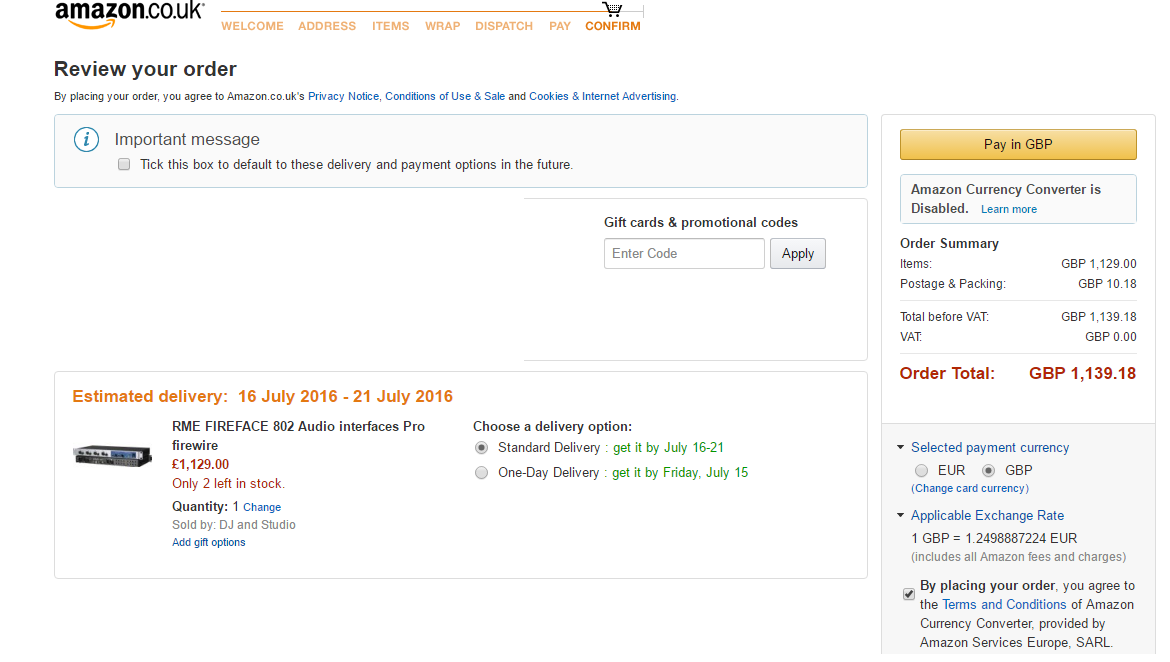Select EUR as payment currency
The image size is (1170, 662).
922,470
